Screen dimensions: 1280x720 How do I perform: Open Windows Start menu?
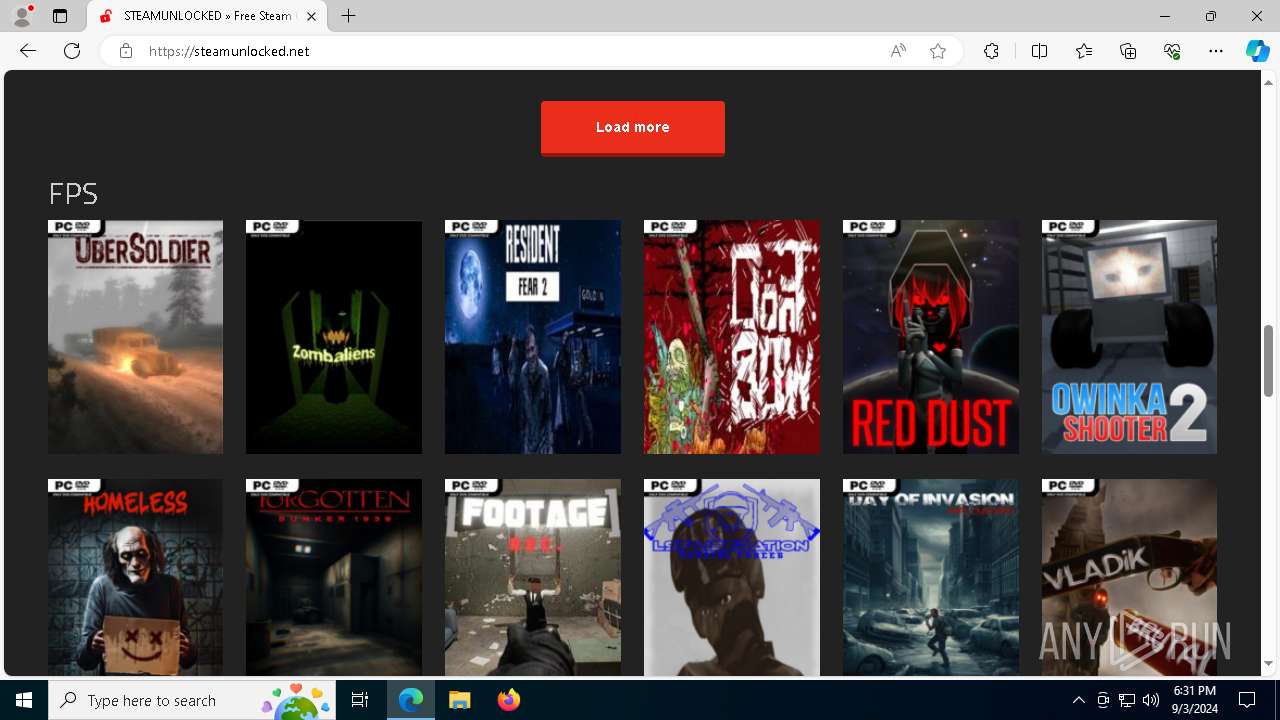[x=24, y=700]
